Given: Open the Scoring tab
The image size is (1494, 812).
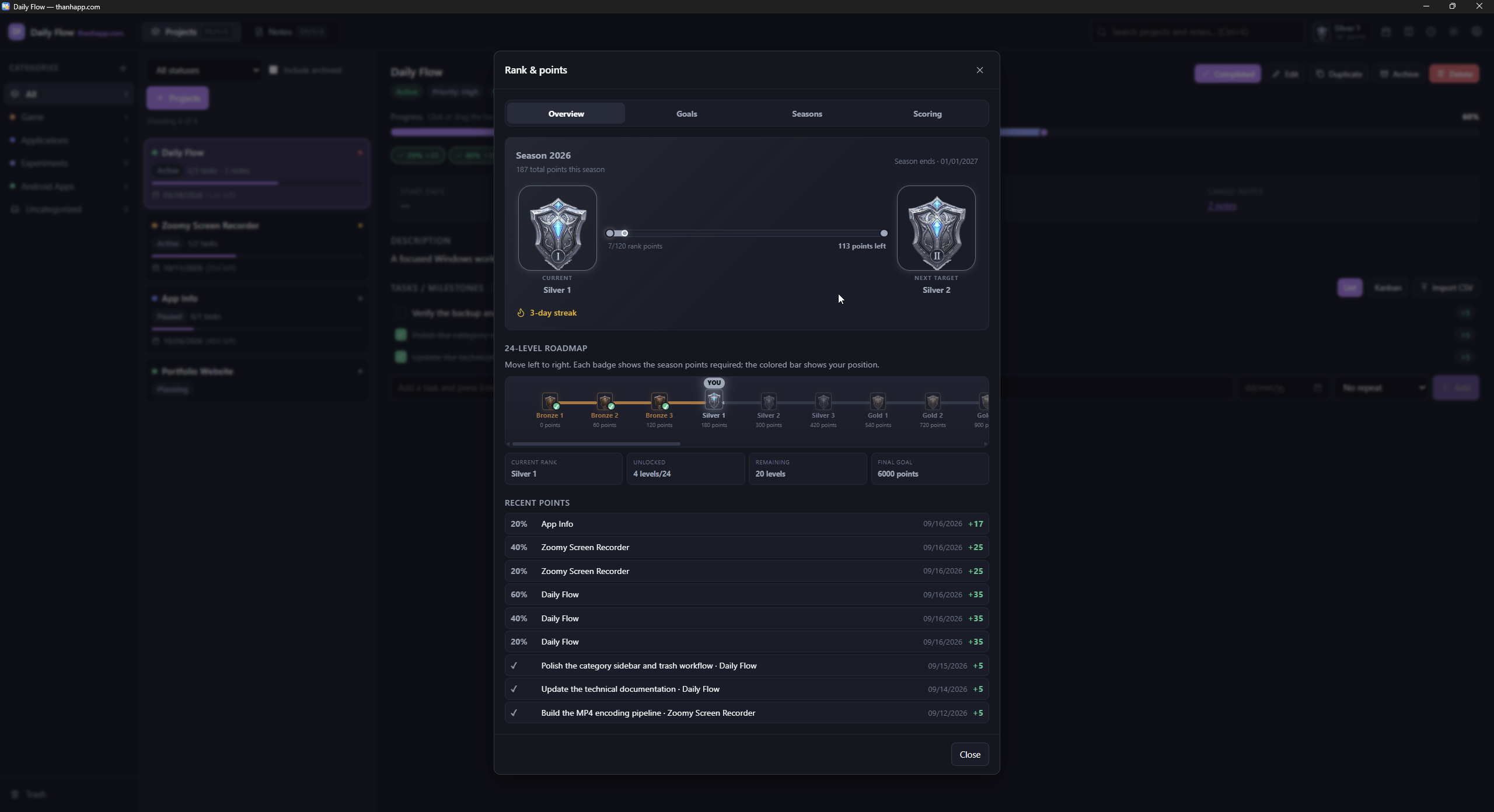Looking at the screenshot, I should coord(927,114).
